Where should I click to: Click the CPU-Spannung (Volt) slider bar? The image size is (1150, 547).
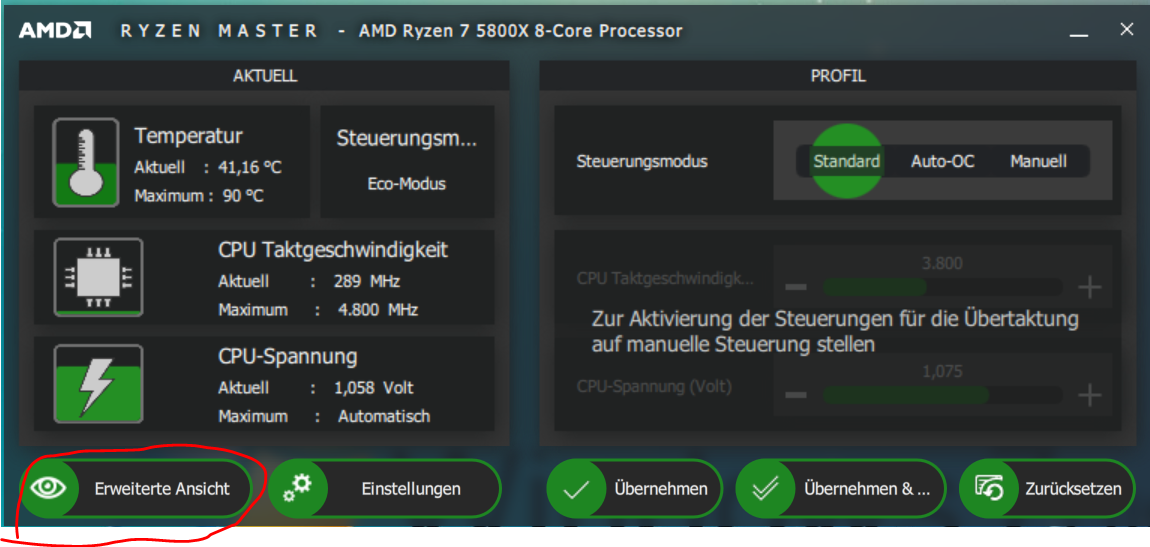click(x=942, y=396)
